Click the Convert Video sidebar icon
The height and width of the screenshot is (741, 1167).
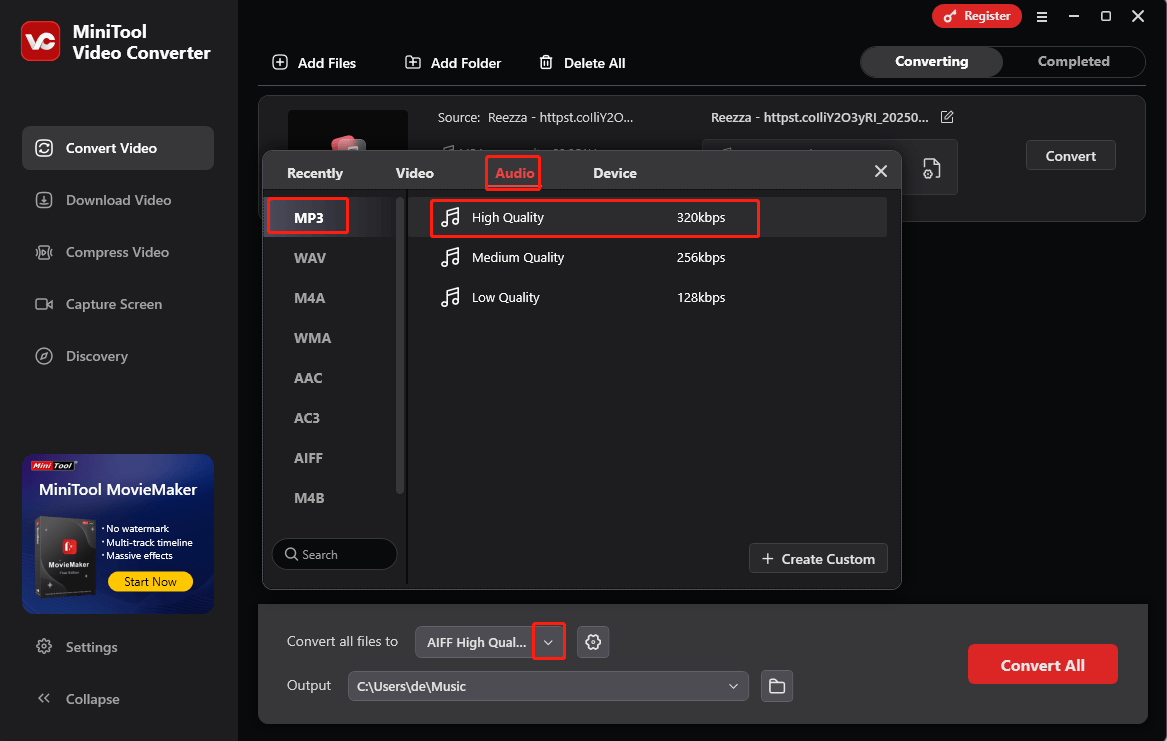tap(44, 148)
